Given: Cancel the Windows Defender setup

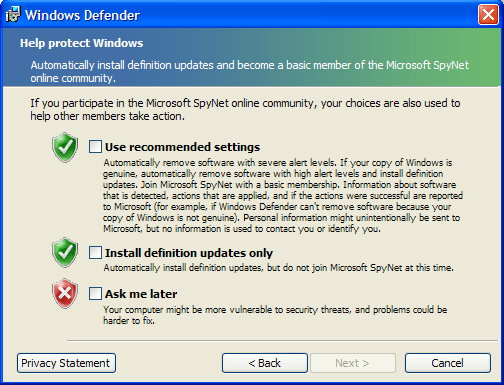Looking at the screenshot, I should click(448, 363).
